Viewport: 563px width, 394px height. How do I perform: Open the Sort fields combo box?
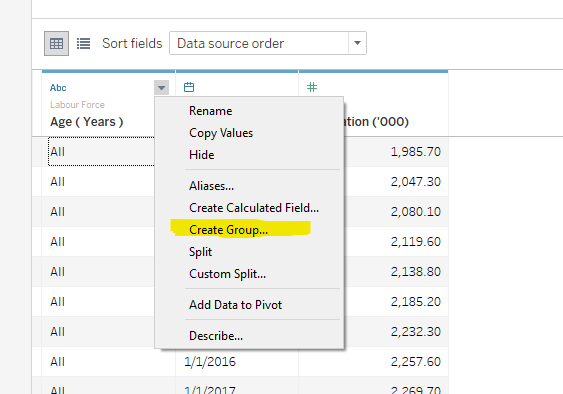click(x=268, y=43)
